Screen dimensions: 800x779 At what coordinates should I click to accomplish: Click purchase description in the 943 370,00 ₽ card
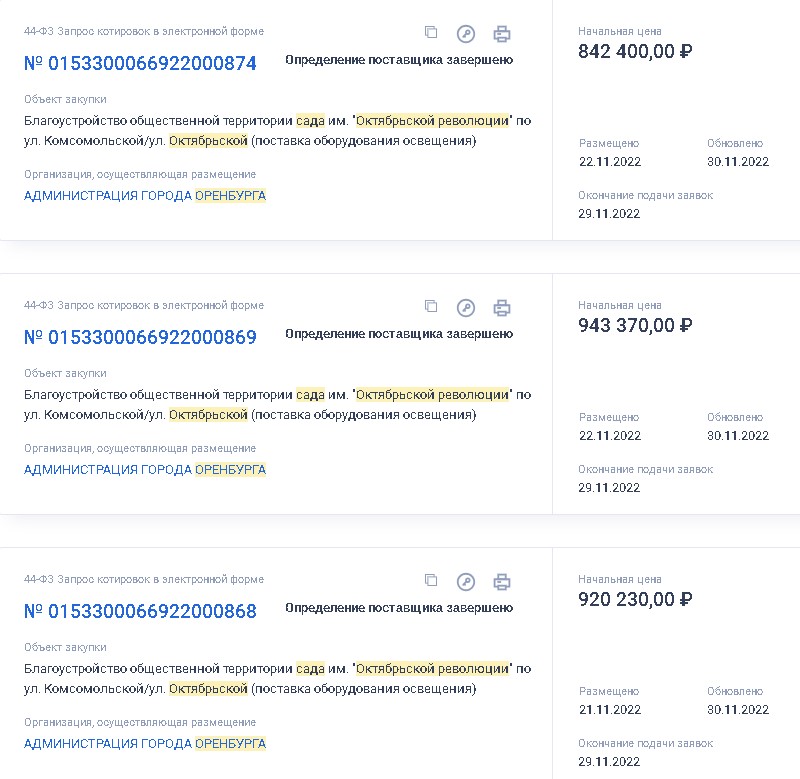277,405
